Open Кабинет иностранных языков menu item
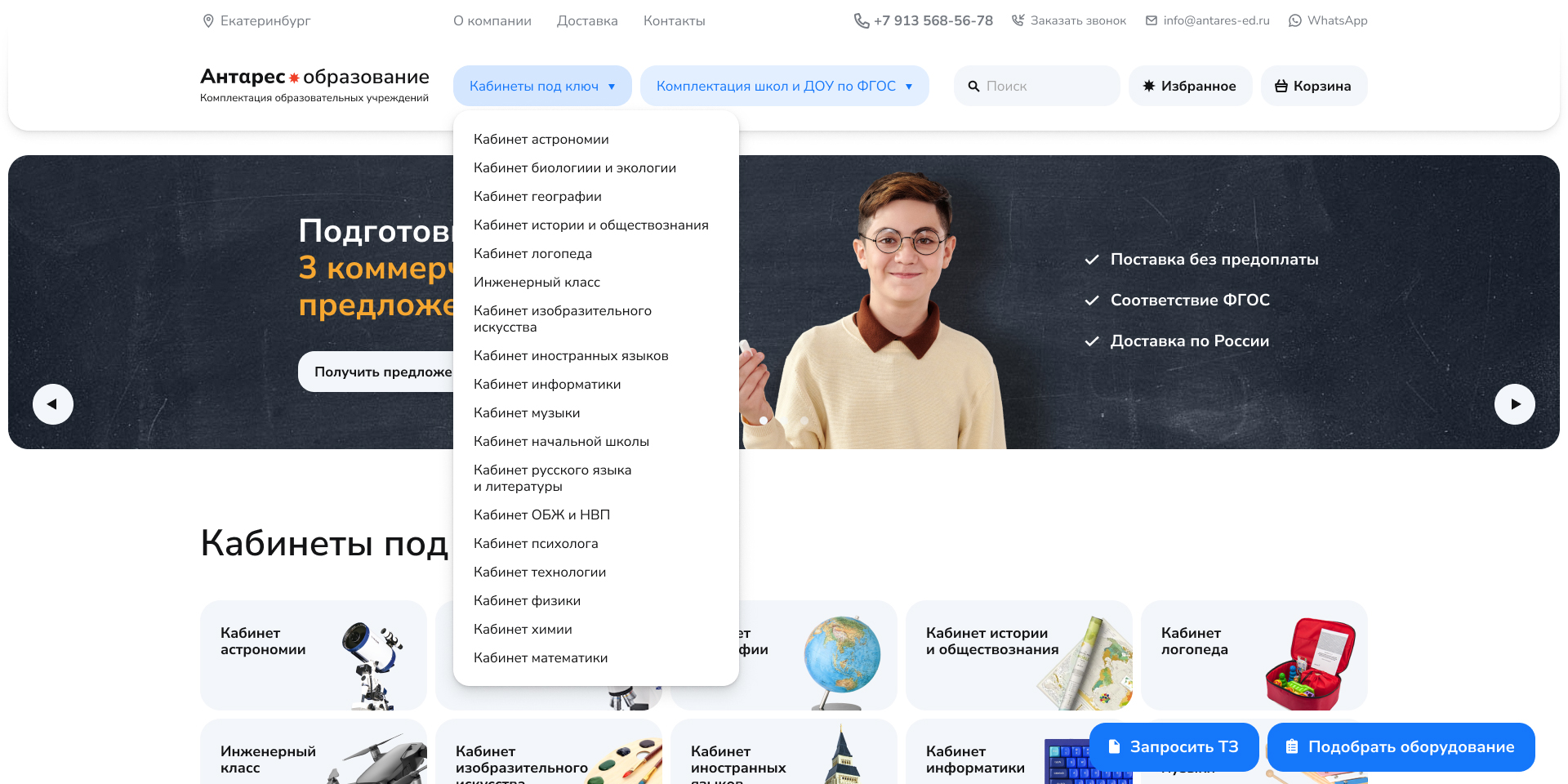This screenshot has width=1568, height=784. 571,355
